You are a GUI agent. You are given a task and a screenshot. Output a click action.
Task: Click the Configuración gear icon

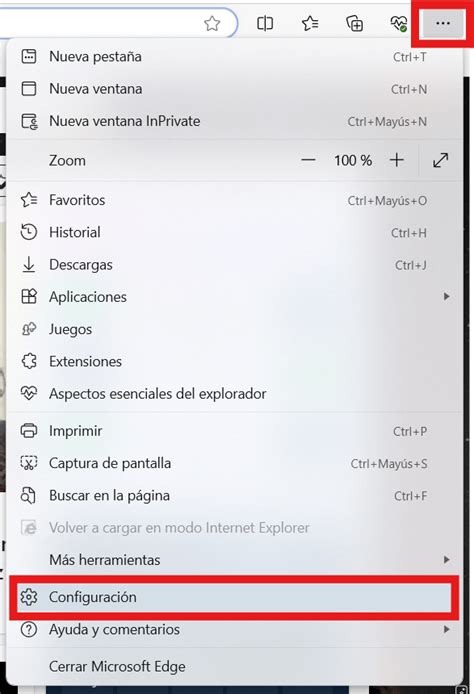click(29, 597)
